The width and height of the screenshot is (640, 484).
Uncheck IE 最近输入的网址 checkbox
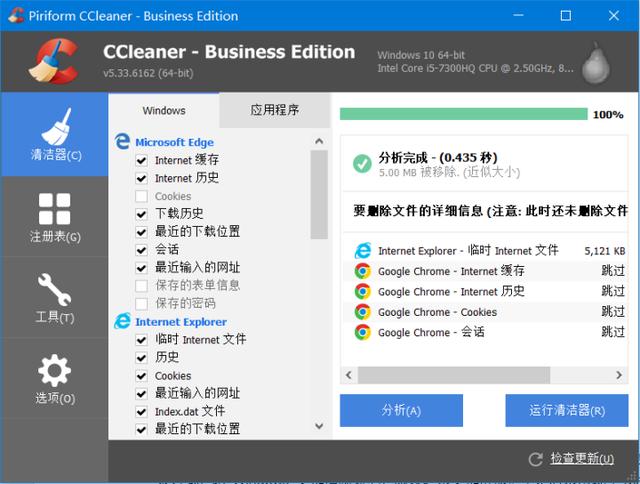(141, 393)
